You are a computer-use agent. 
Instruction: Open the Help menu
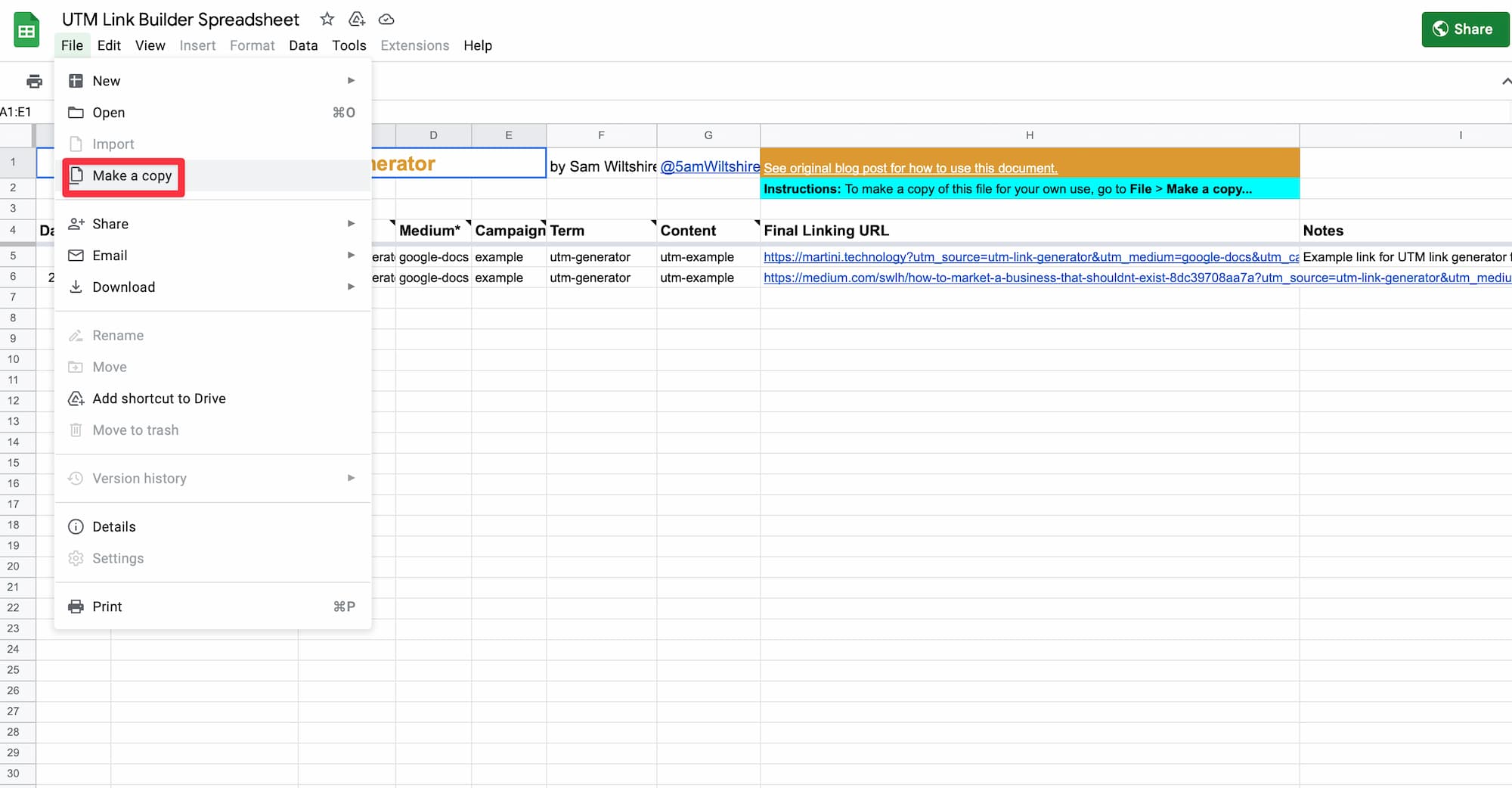478,45
